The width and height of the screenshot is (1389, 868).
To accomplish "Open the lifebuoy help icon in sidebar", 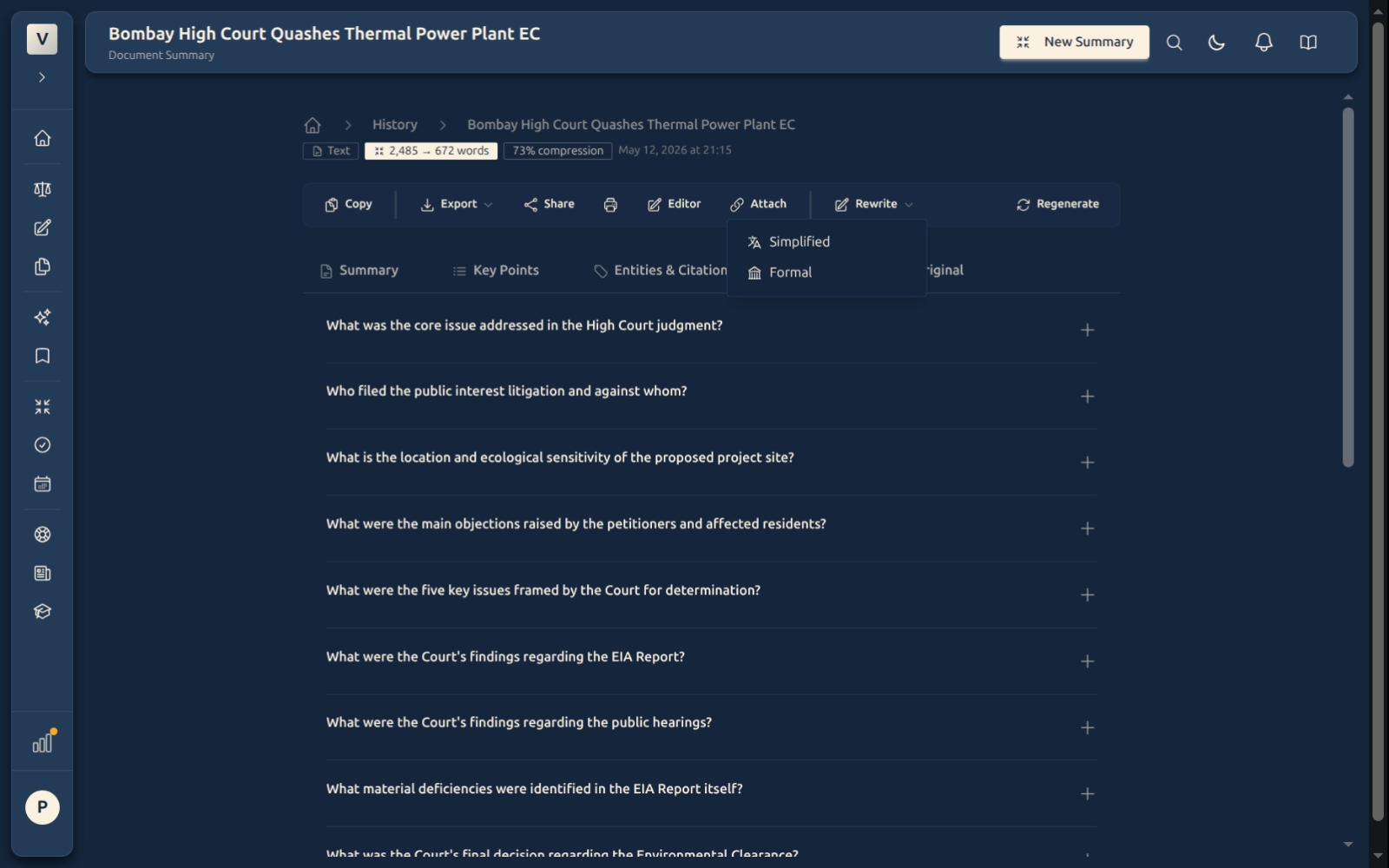I will pos(42,535).
